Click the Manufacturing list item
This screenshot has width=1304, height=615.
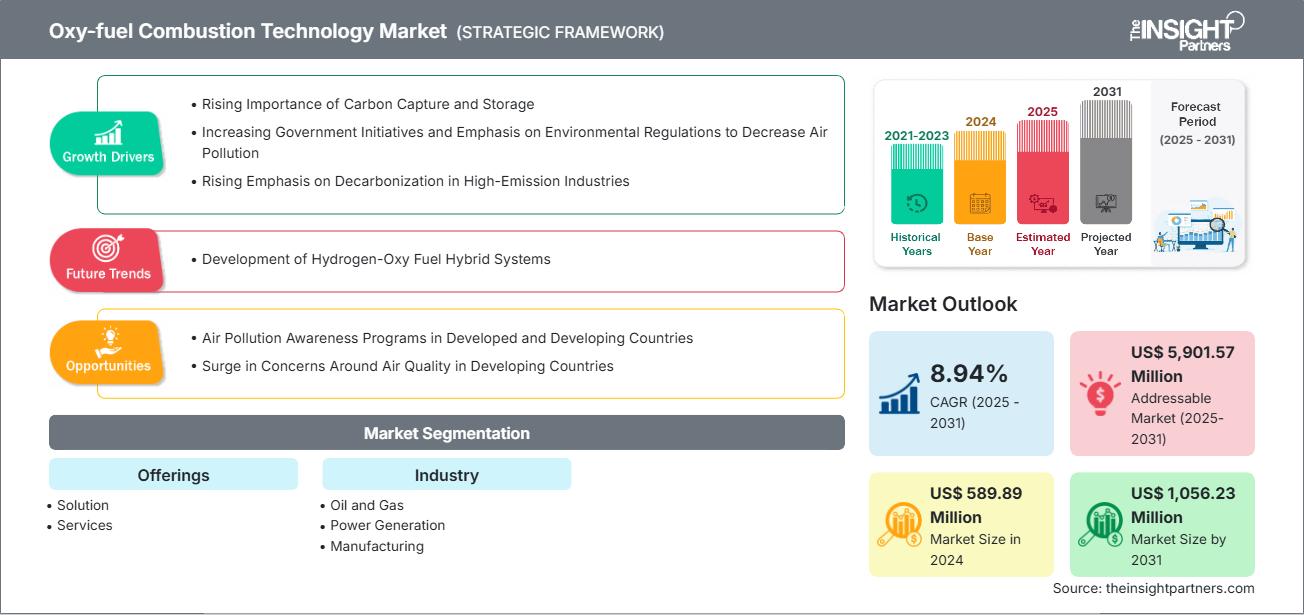(377, 546)
